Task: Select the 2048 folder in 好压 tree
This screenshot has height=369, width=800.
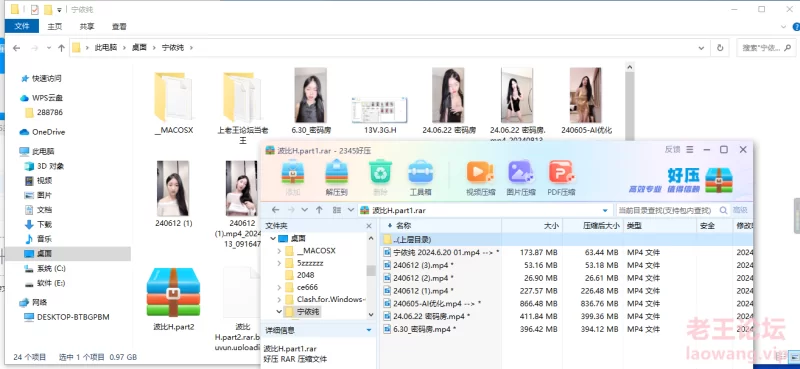Action: pos(299,275)
